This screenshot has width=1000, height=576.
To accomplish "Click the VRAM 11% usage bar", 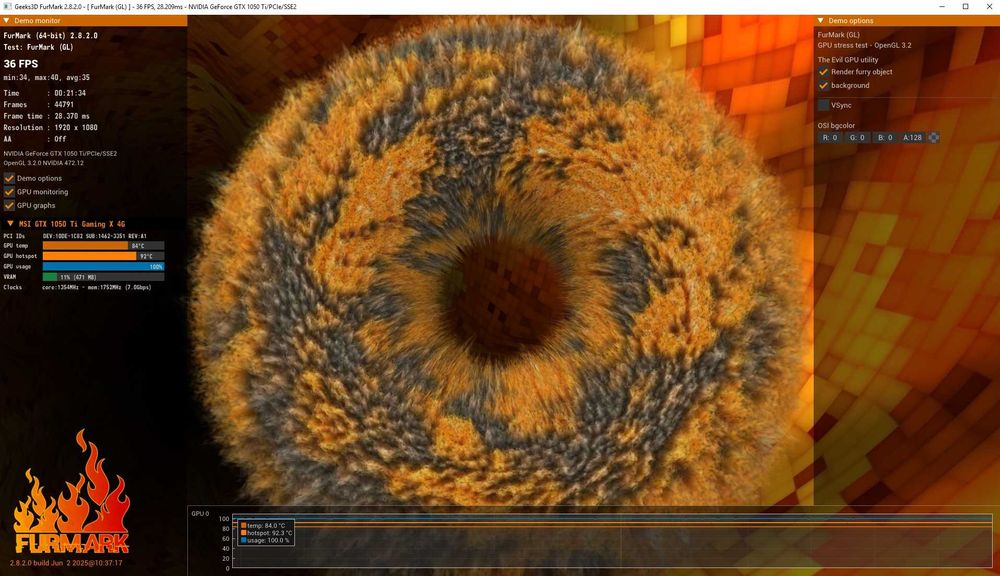I will click(103, 277).
